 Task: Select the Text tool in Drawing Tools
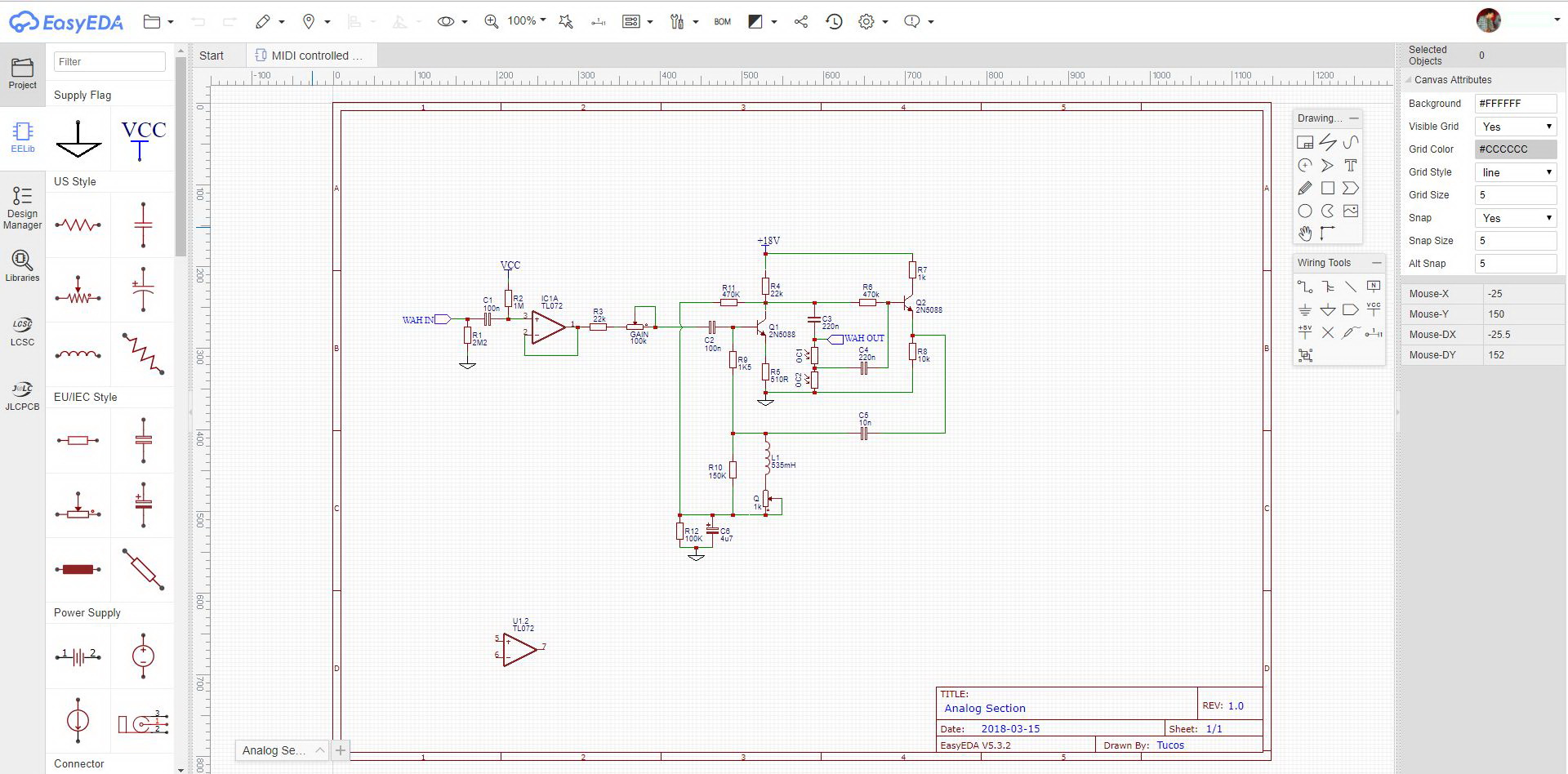pyautogui.click(x=1351, y=165)
